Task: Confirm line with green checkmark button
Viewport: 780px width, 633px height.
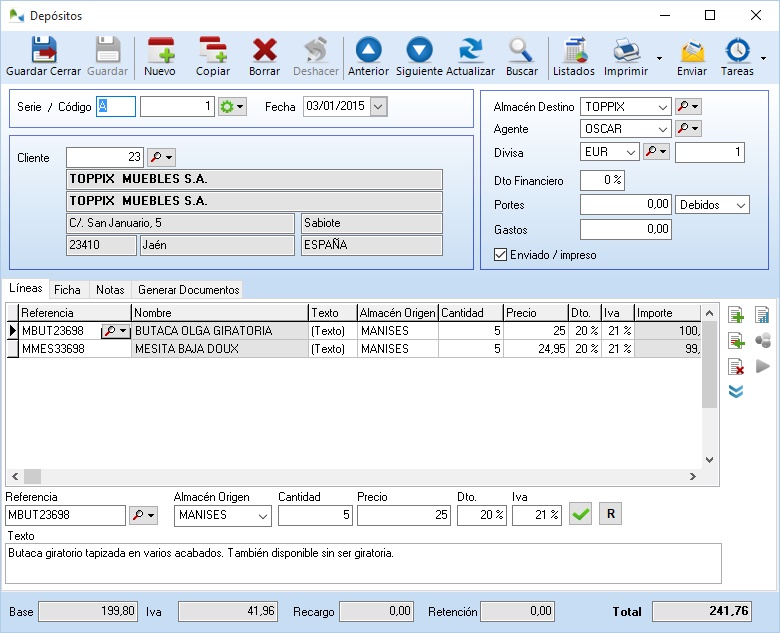Action: (580, 515)
